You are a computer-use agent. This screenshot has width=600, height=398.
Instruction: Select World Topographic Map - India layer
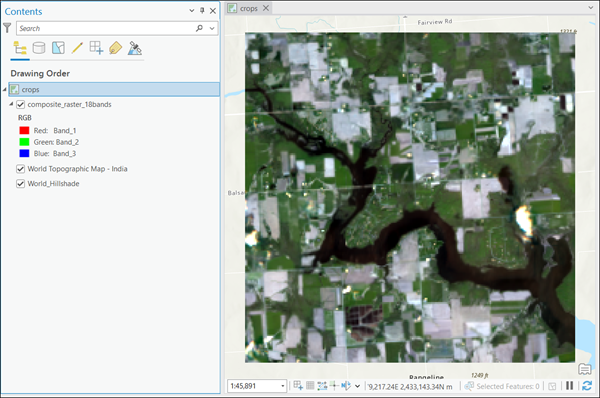coord(77,169)
